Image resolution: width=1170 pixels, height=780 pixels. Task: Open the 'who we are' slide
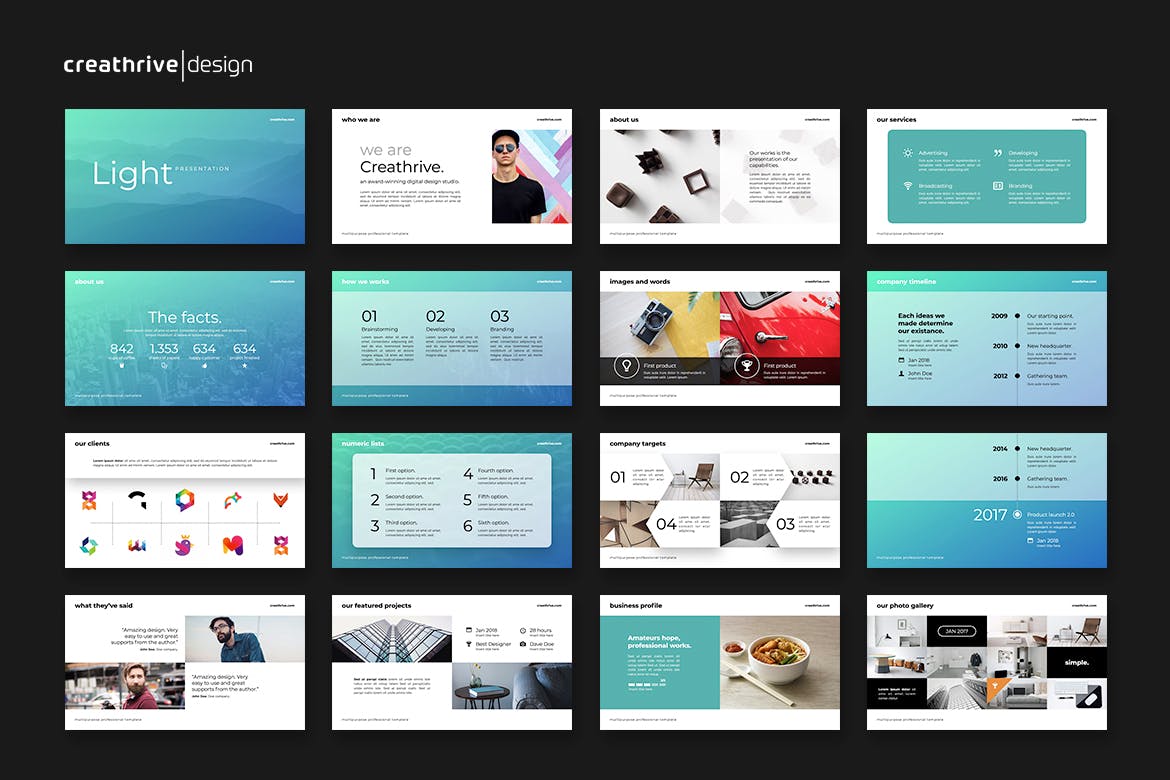click(452, 176)
